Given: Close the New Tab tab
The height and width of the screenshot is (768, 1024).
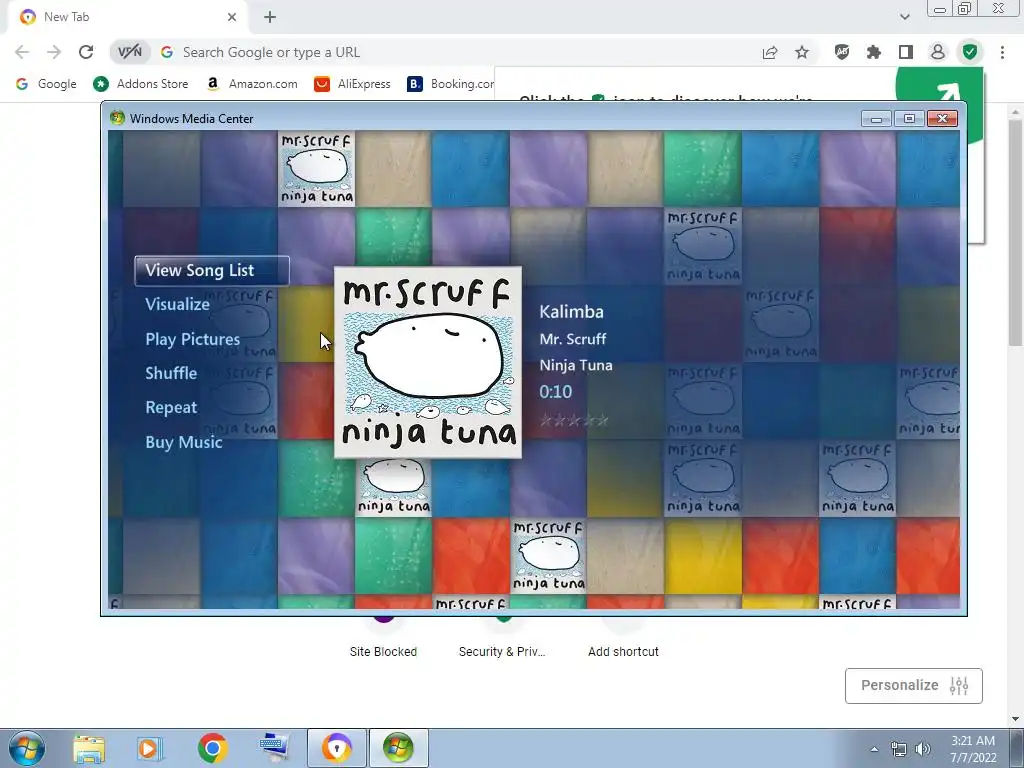Looking at the screenshot, I should (232, 17).
